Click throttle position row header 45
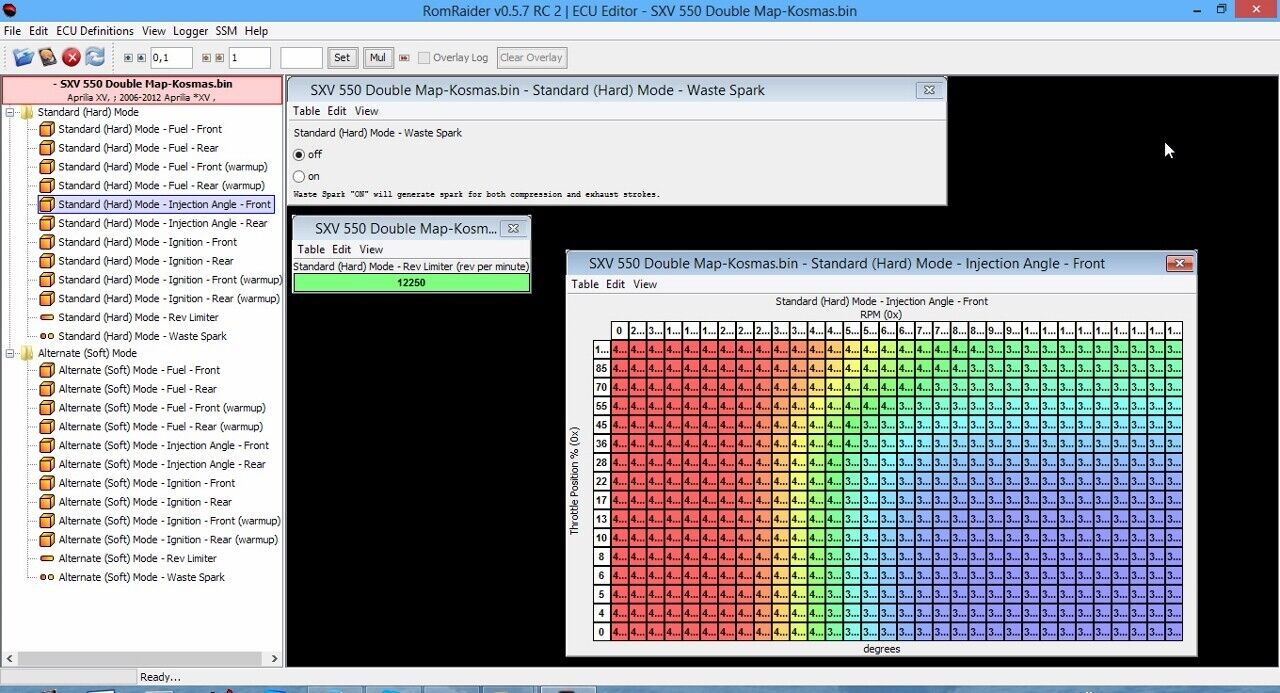The height and width of the screenshot is (693, 1280). [x=602, y=425]
